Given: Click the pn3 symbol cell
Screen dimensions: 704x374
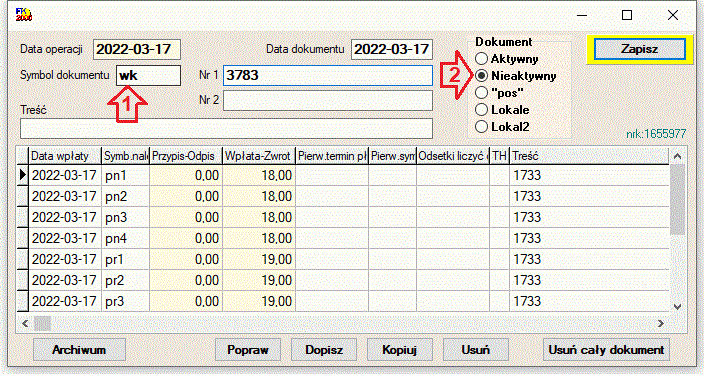Looking at the screenshot, I should 125,217.
